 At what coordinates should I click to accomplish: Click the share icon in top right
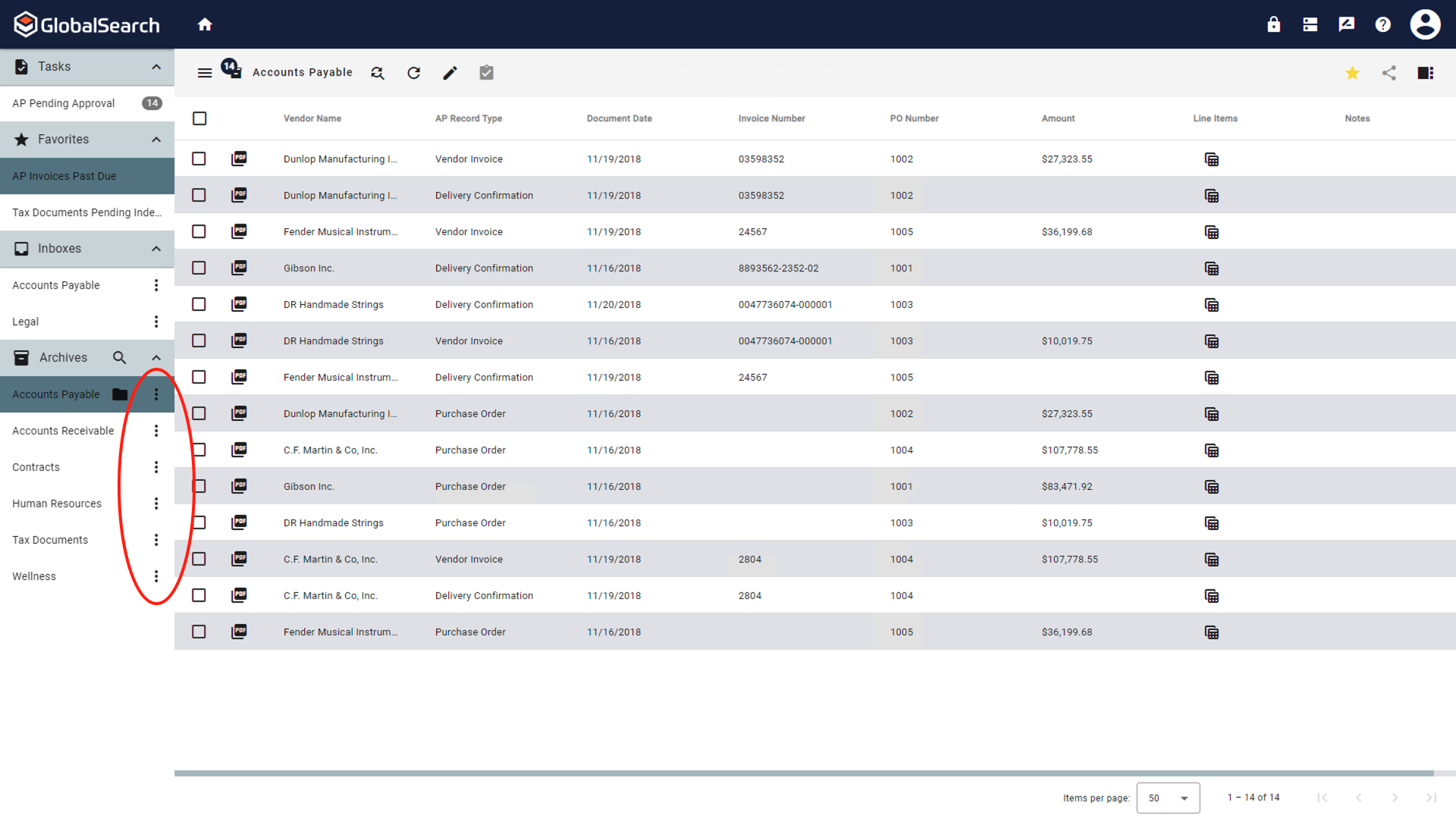pos(1389,72)
